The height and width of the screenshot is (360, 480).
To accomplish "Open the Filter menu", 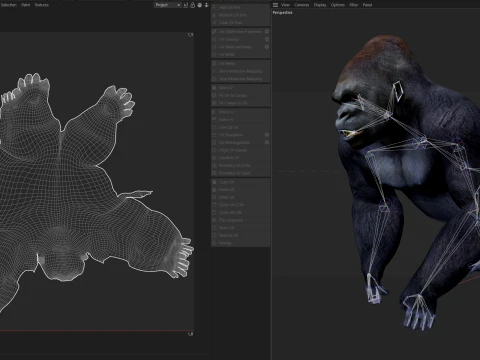I will pyautogui.click(x=354, y=5).
